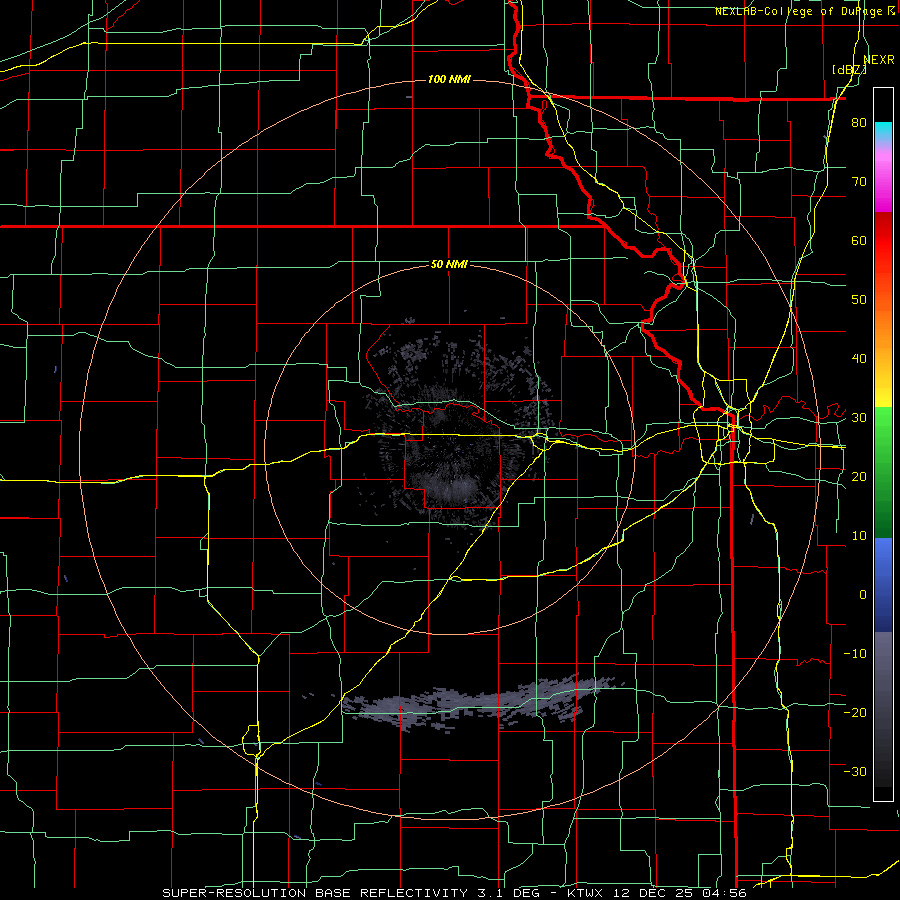Image resolution: width=900 pixels, height=900 pixels.
Task: Click the 60 value on the dBZ scale
Action: point(859,240)
